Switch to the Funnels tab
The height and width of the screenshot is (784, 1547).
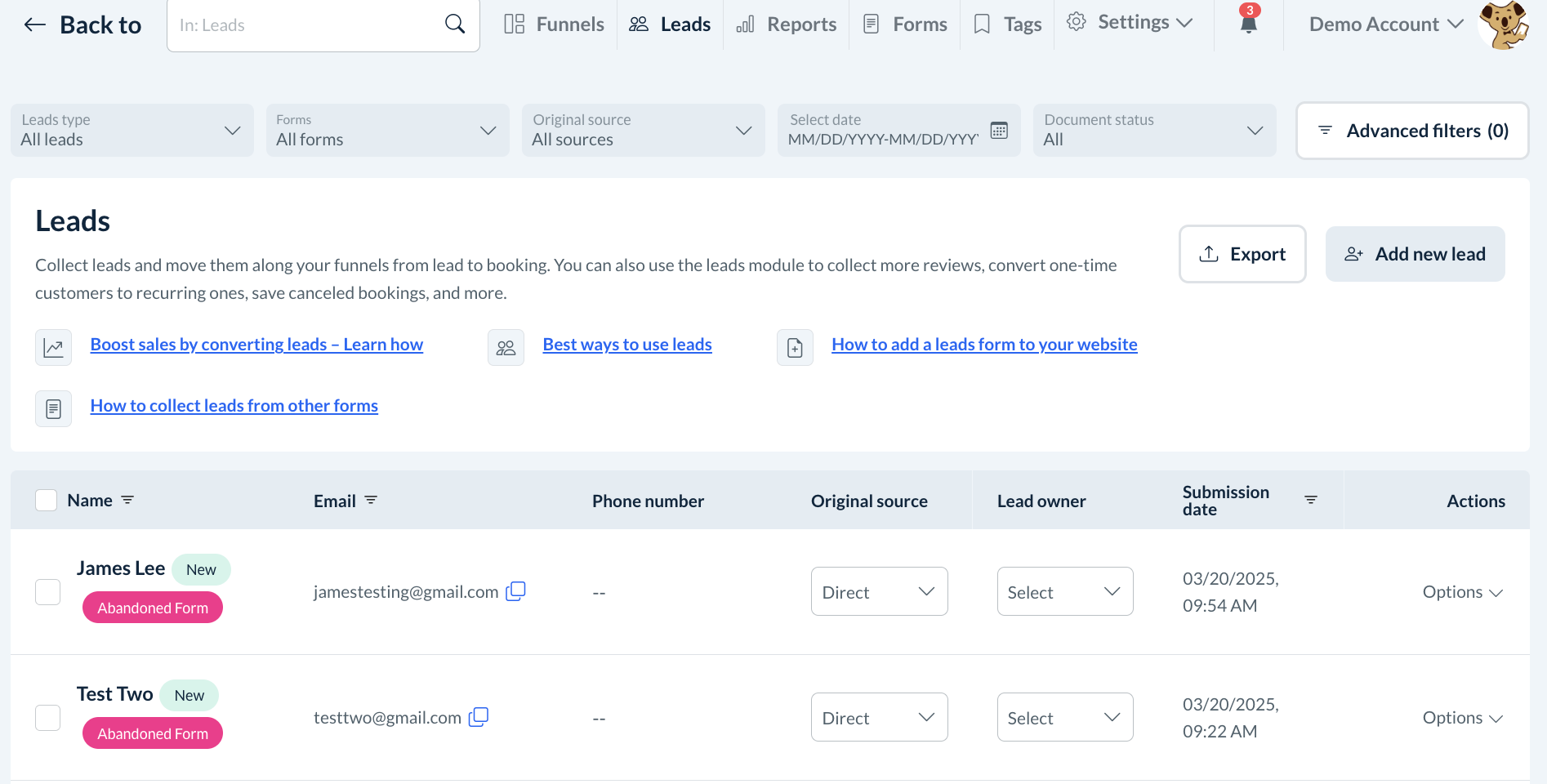[x=555, y=24]
